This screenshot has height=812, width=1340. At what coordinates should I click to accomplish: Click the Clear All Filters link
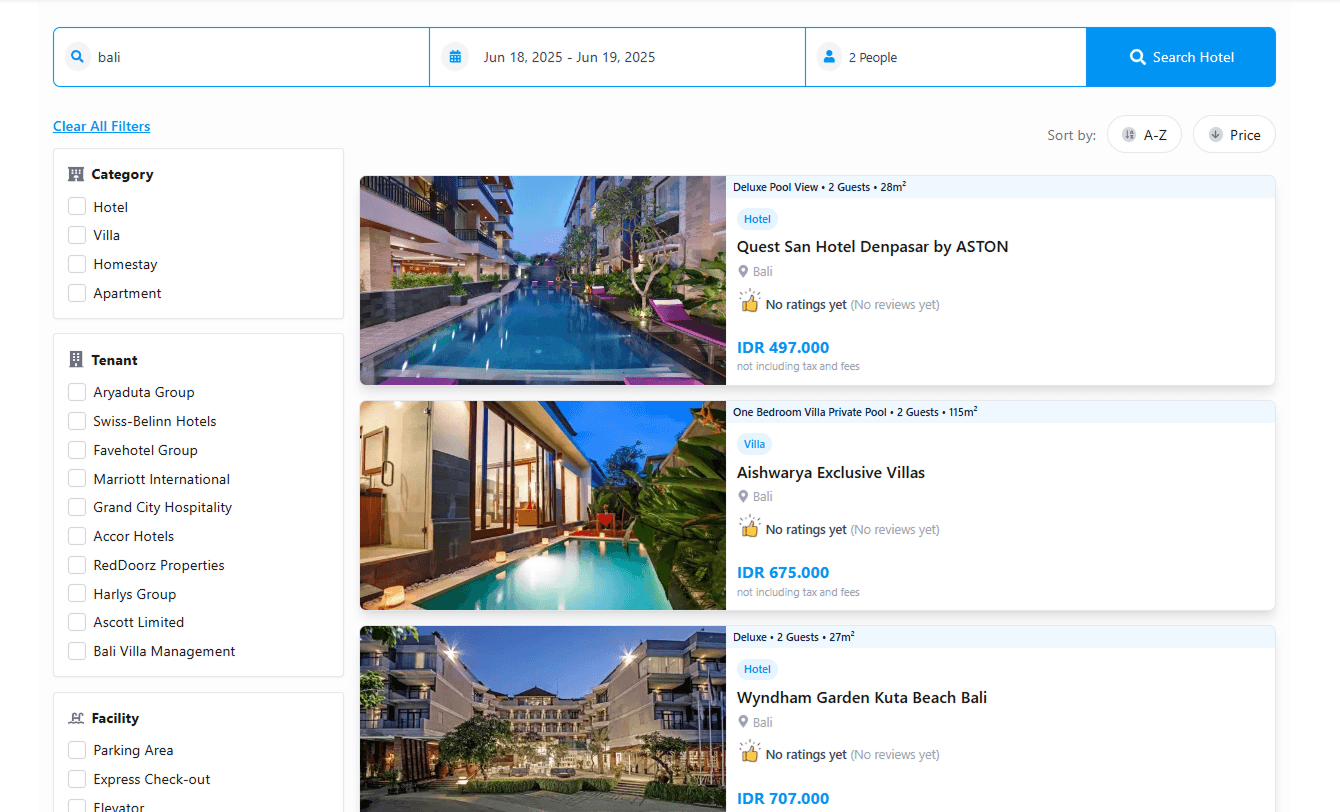101,126
